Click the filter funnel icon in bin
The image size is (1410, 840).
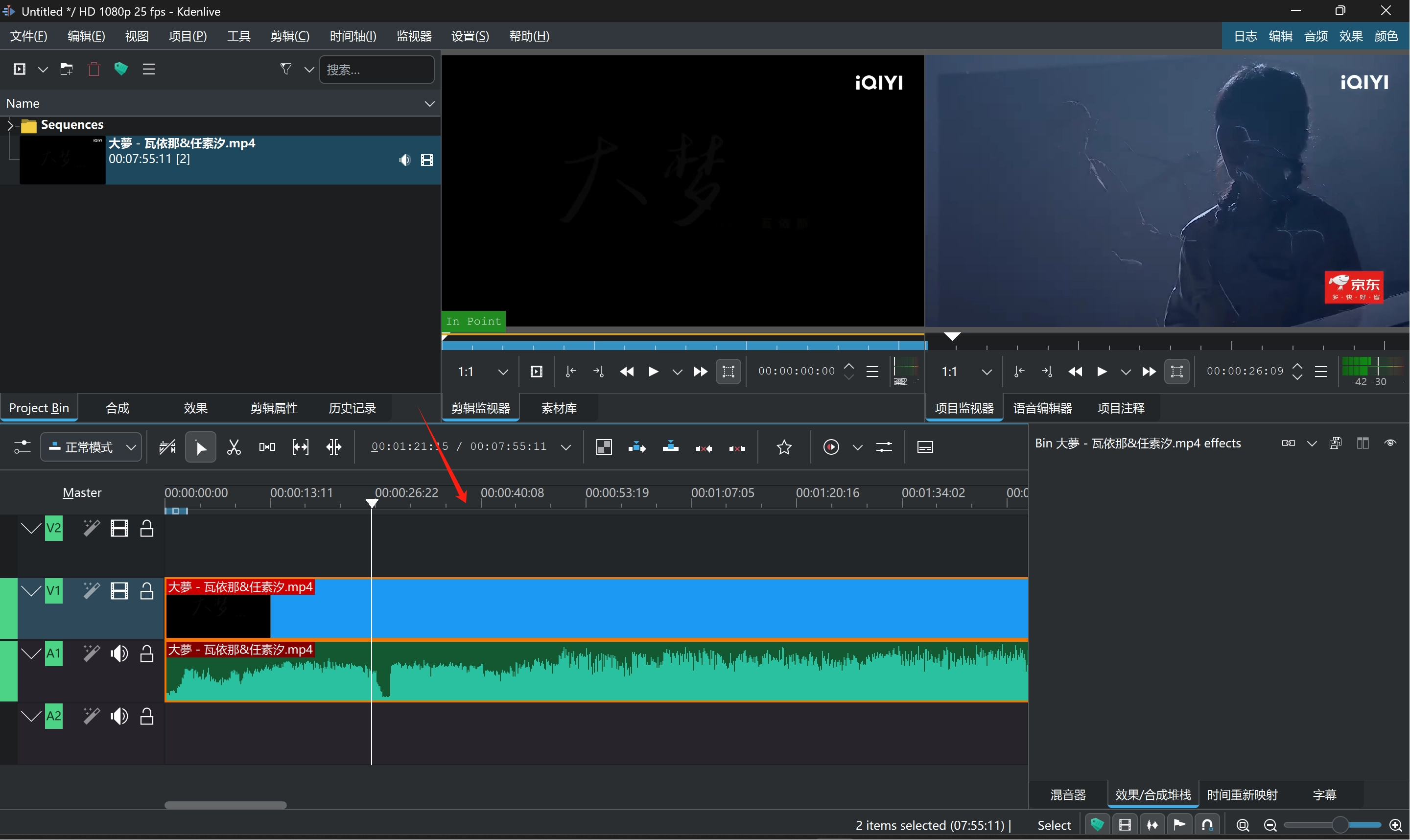[286, 69]
